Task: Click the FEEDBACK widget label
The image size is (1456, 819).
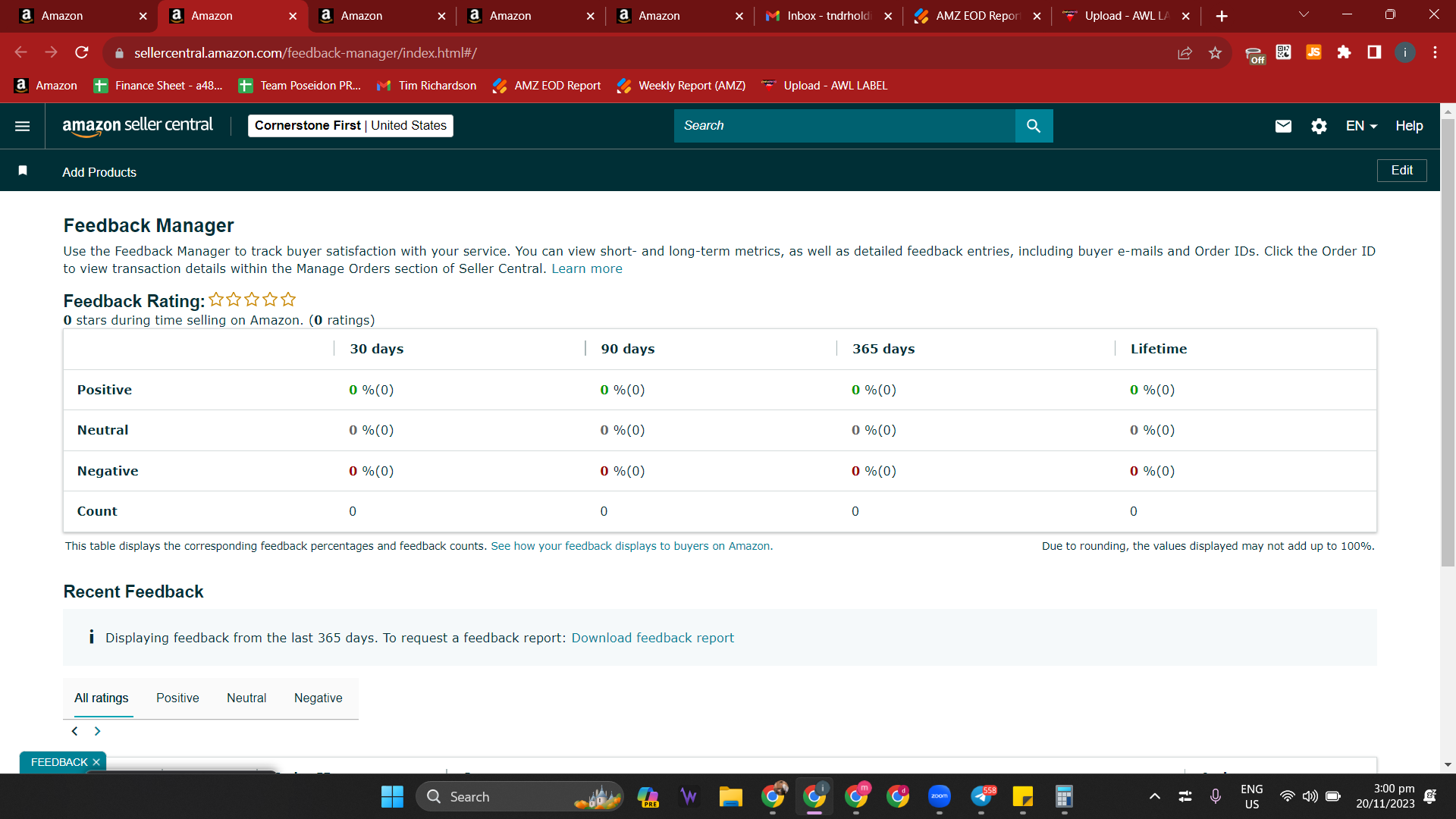Action: (x=59, y=762)
